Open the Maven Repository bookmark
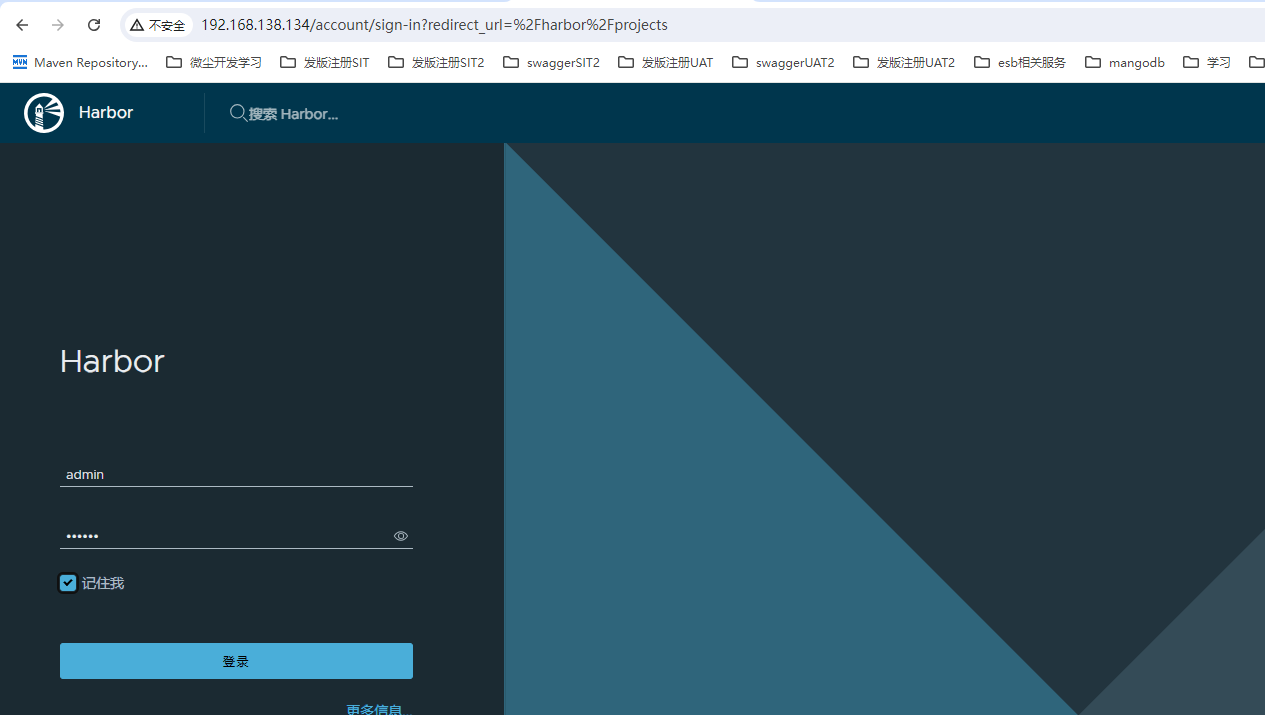Image resolution: width=1265 pixels, height=715 pixels. point(80,62)
